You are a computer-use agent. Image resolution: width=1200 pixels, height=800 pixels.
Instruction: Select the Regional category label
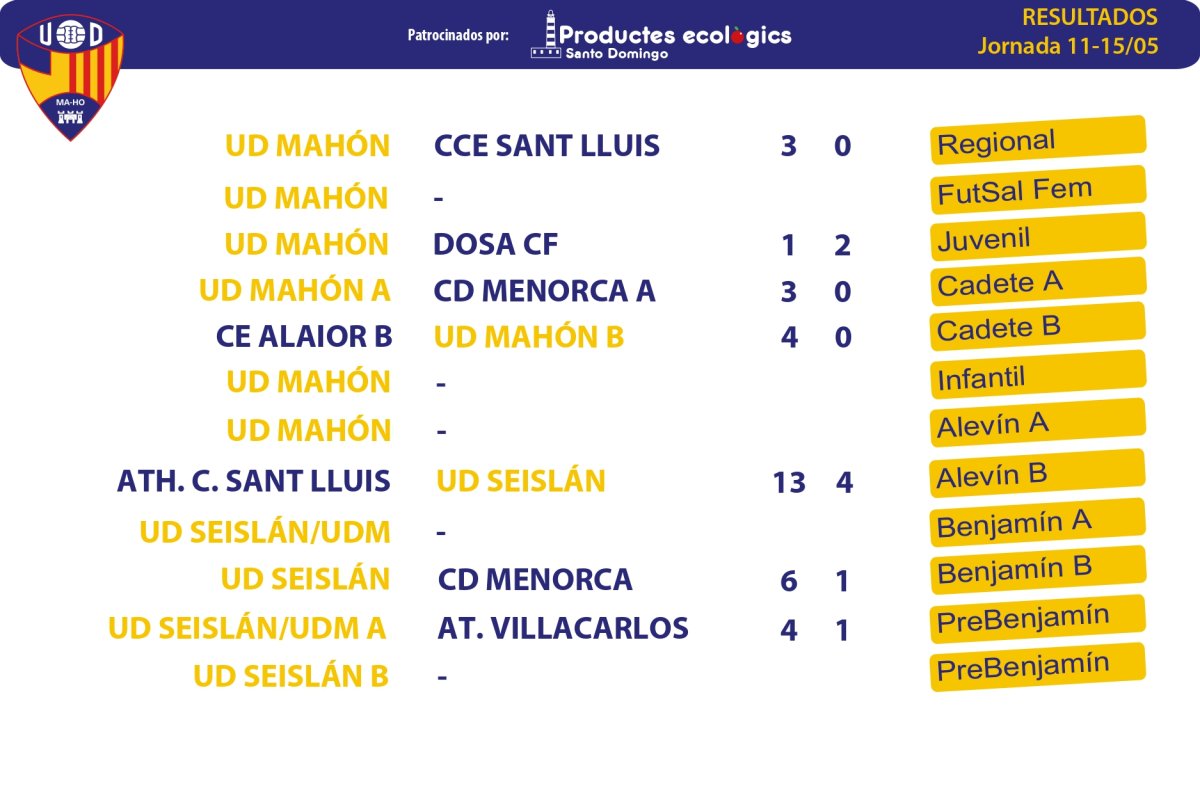tap(1038, 140)
